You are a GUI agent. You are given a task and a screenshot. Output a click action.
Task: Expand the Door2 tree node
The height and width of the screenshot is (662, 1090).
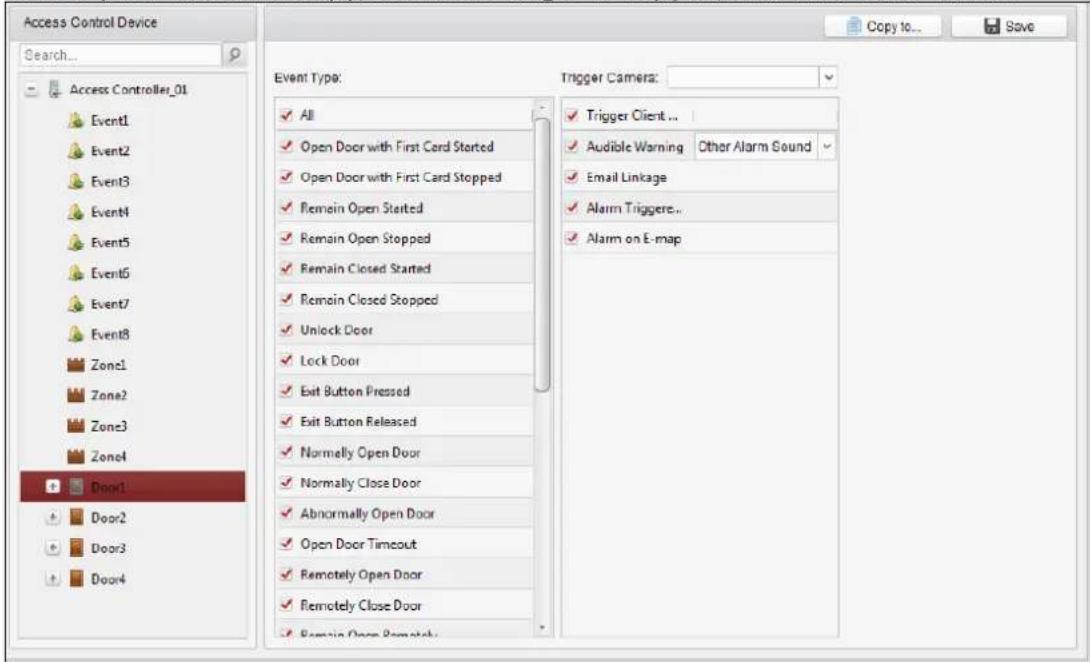pos(53,517)
